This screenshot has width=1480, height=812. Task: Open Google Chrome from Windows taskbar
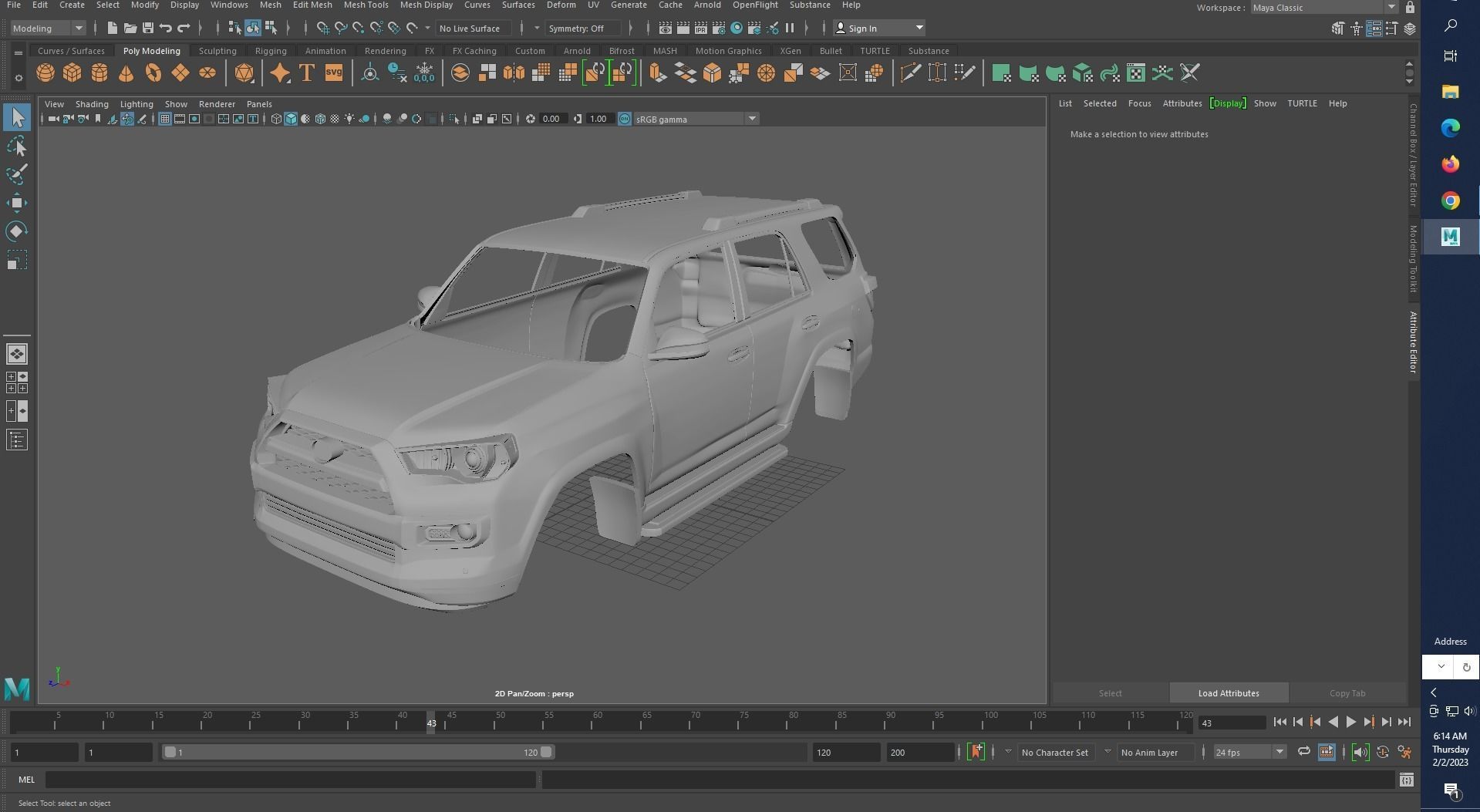[1451, 200]
